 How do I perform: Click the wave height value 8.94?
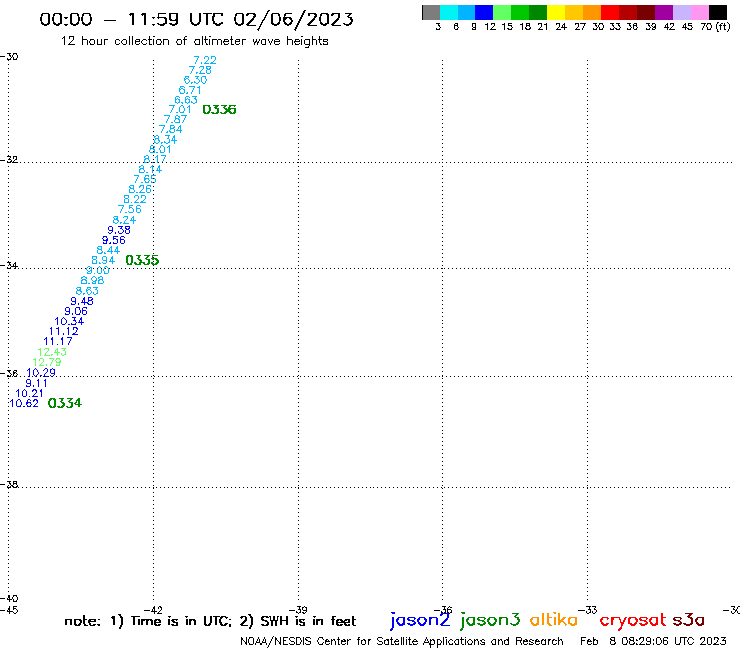[103, 260]
